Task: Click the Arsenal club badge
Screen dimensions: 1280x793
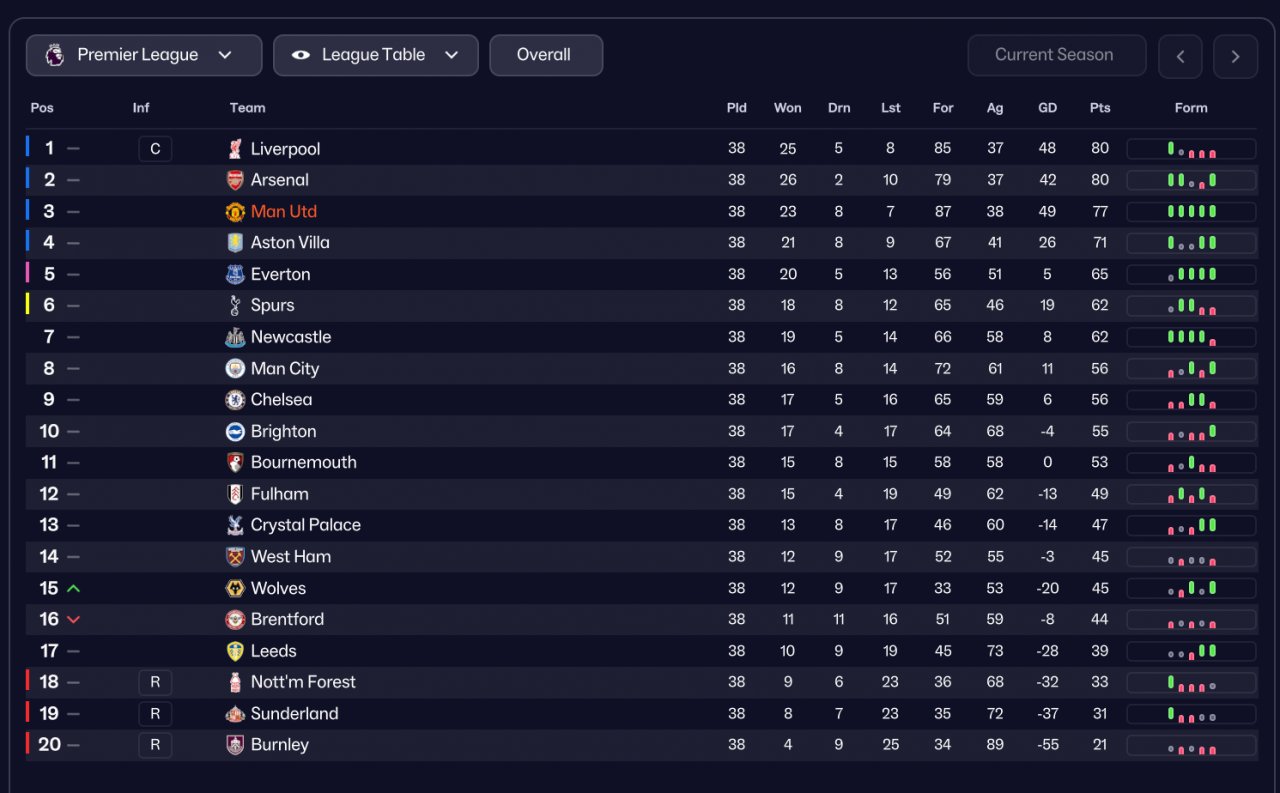Action: coord(235,180)
